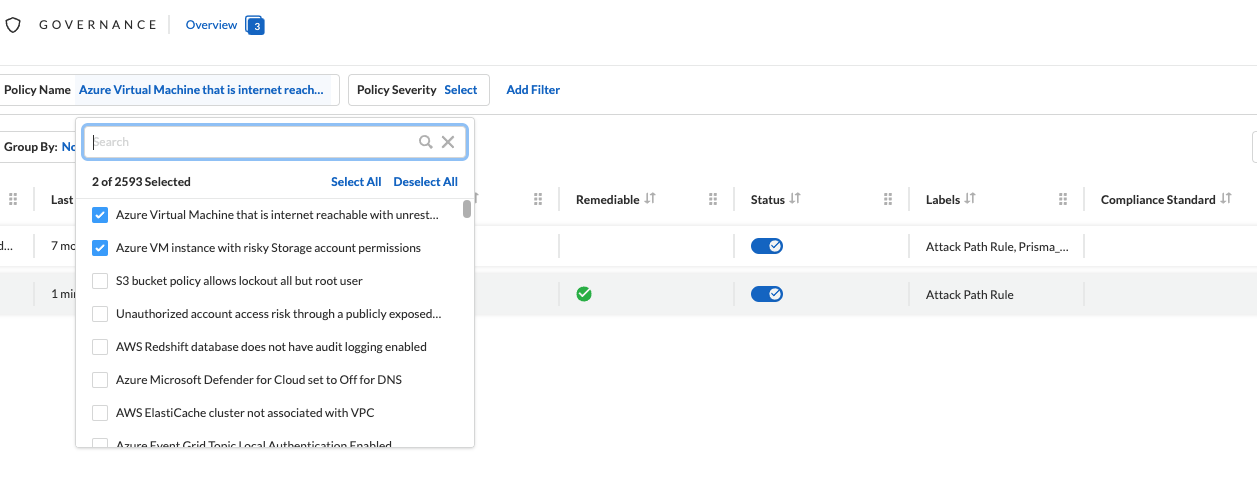This screenshot has height=478, width=1257.
Task: Uncheck Azure Virtual Machine internet reachable policy
Action: (x=100, y=215)
